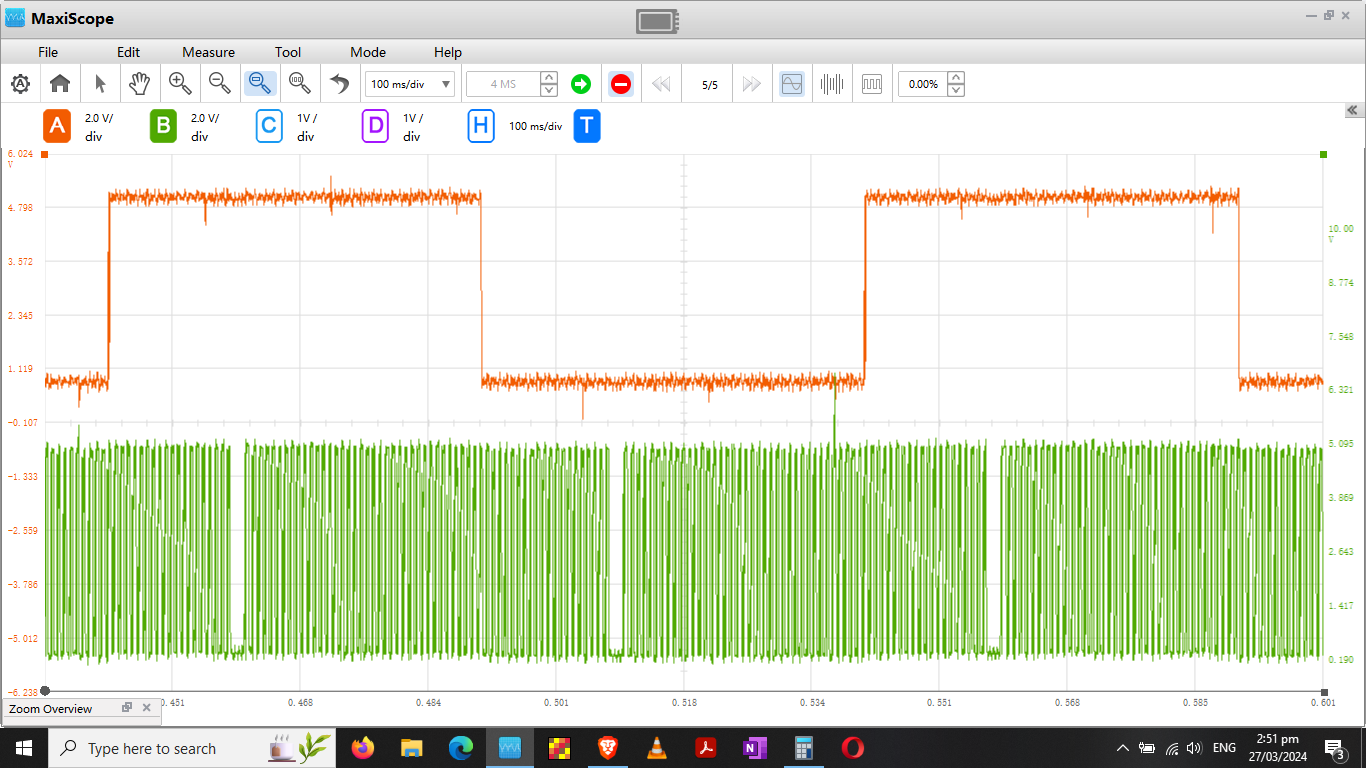Image resolution: width=1366 pixels, height=768 pixels.
Task: Decrease the 0.00% value with down arrow
Action: [x=956, y=90]
